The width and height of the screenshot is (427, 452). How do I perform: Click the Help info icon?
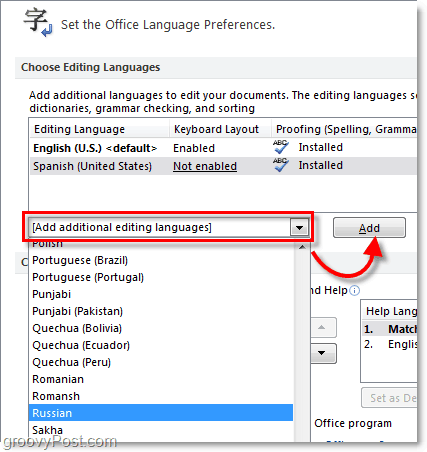[354, 291]
